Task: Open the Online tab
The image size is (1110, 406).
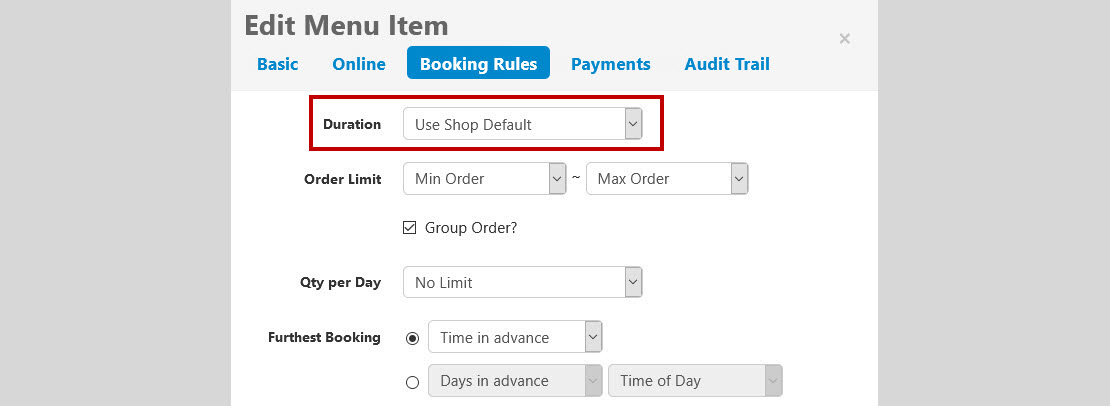Action: (359, 64)
